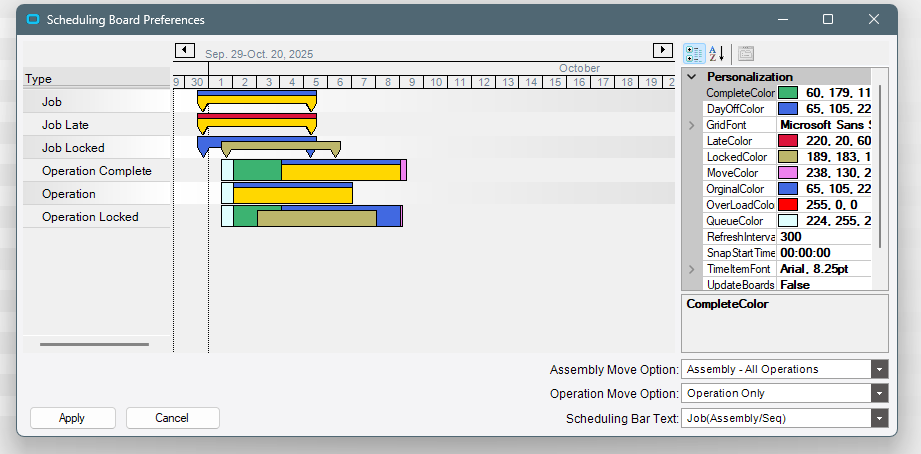Expand the GridFont property
Image resolution: width=921 pixels, height=454 pixels.
pos(691,125)
